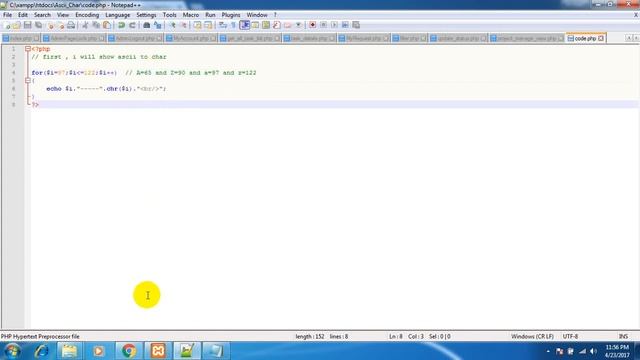Open Google Chrome from the taskbar
Viewport: 640px width, 360px height.
point(129,351)
